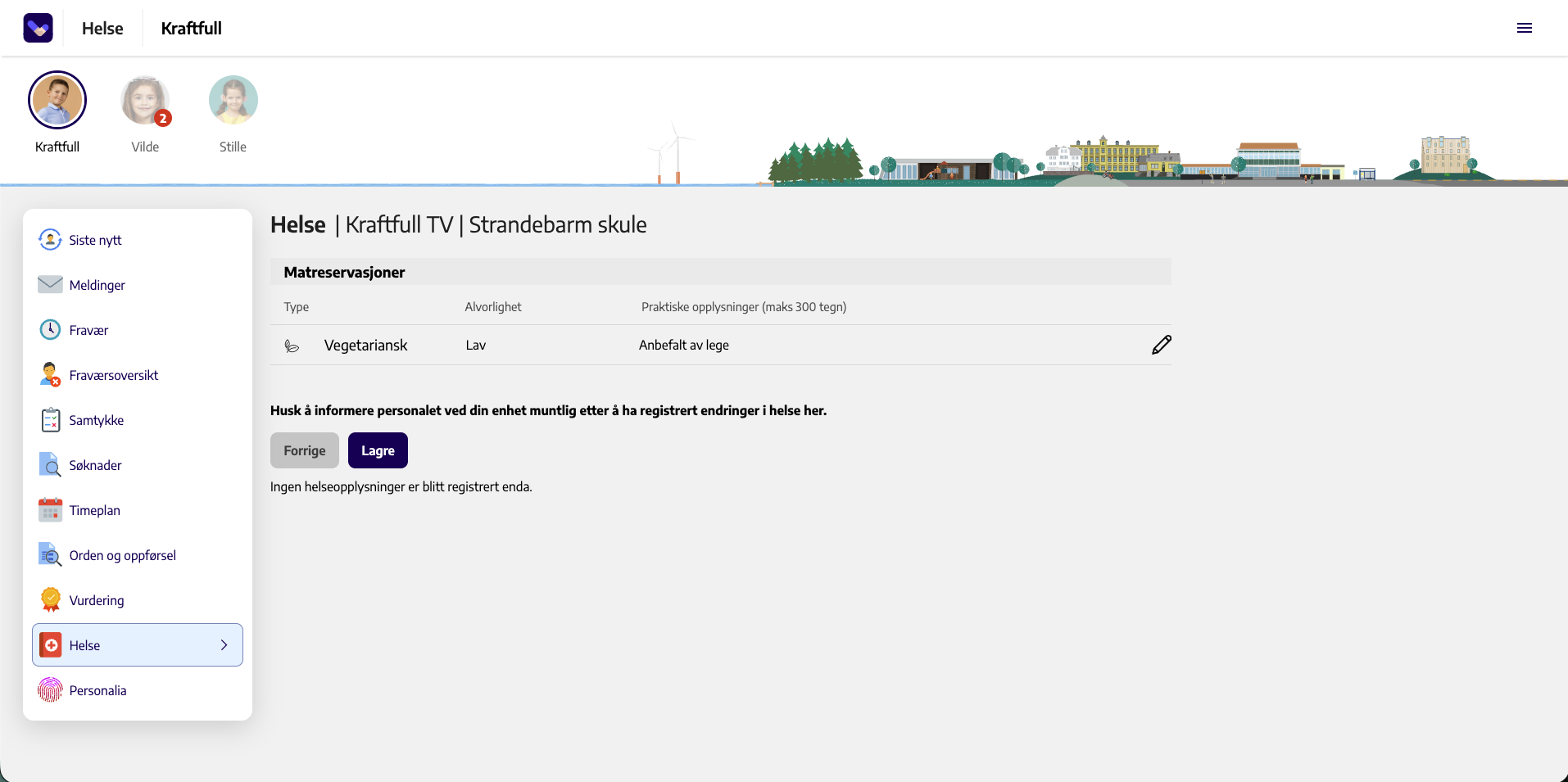The width and height of the screenshot is (1568, 782).
Task: Open Fraværsoversikt menu item
Action: pos(138,375)
